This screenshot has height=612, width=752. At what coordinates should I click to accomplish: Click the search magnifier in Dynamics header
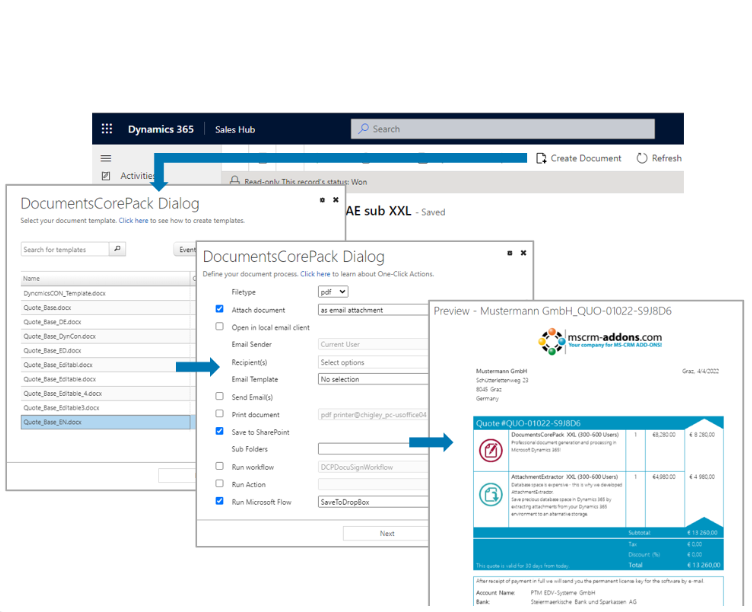364,129
